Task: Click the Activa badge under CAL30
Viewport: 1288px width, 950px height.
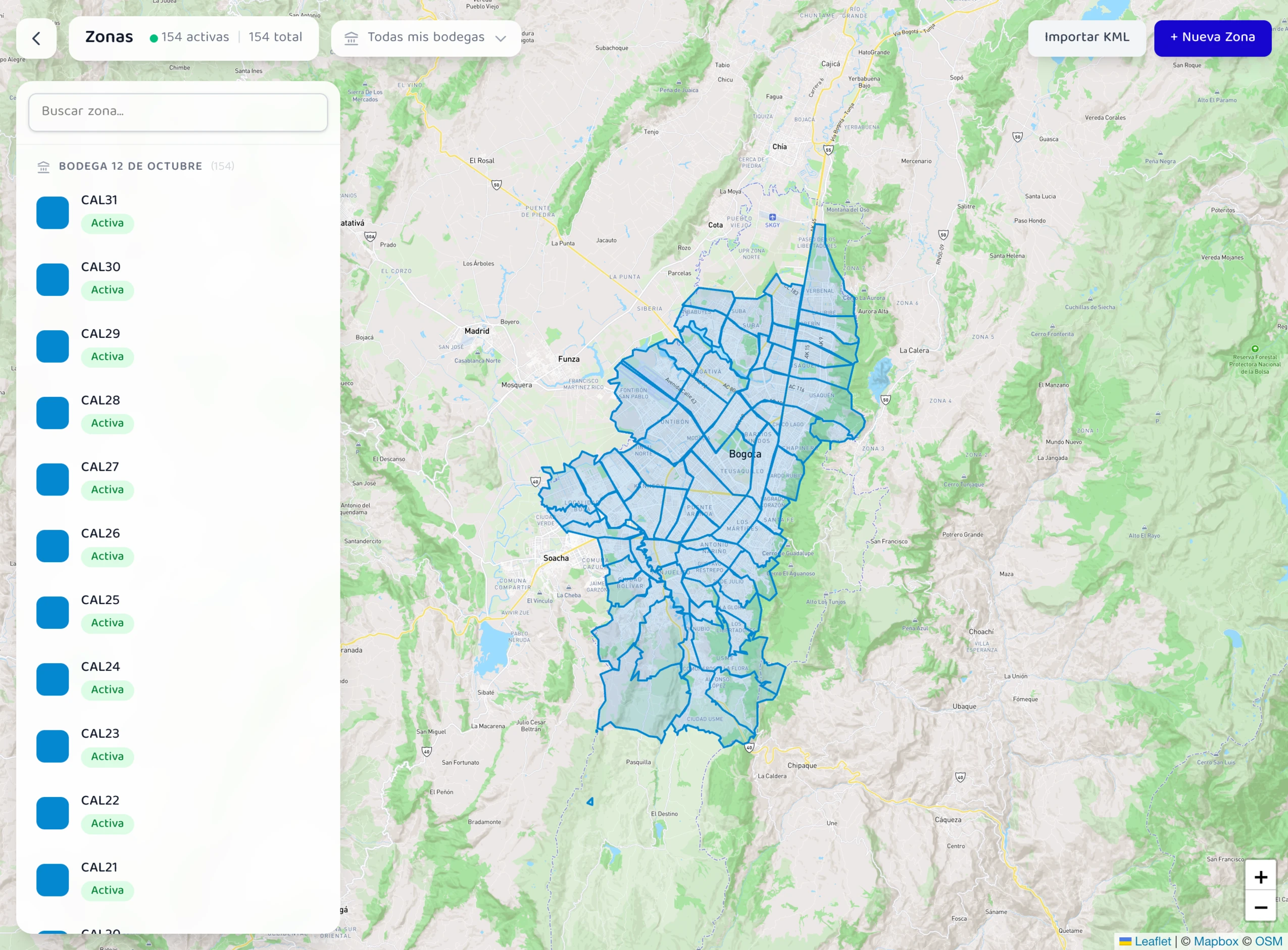Action: (108, 290)
